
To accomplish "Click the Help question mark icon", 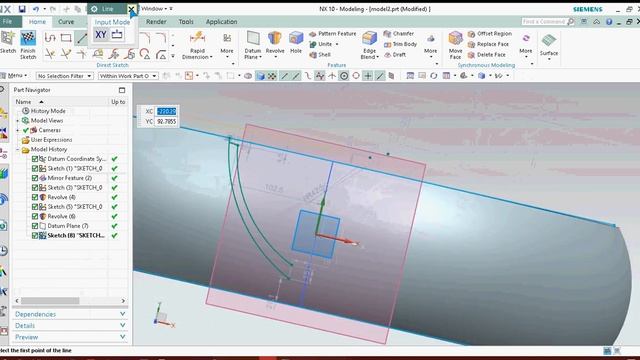I will tap(609, 22).
